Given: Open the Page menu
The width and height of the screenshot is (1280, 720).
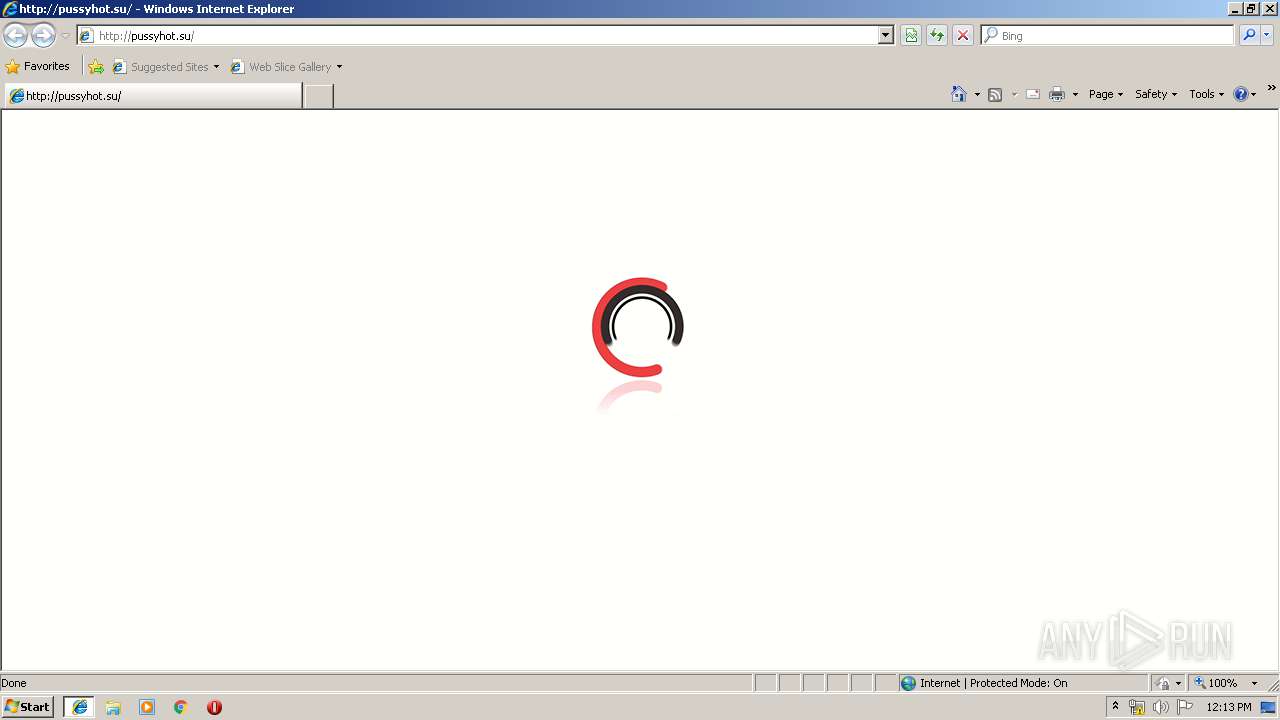Looking at the screenshot, I should (x=1106, y=94).
